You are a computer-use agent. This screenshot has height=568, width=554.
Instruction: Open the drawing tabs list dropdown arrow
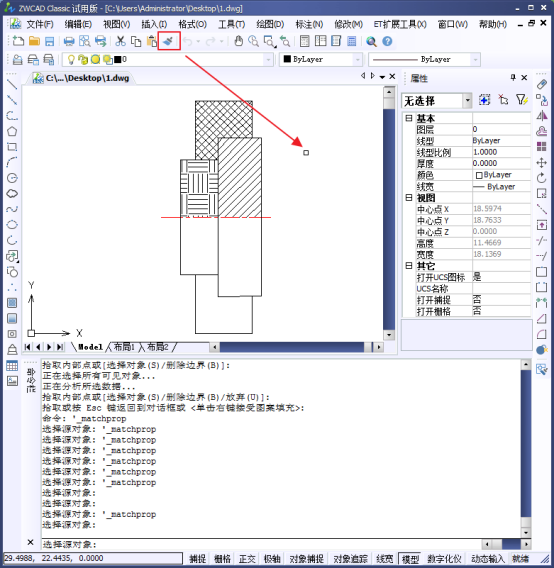382,77
